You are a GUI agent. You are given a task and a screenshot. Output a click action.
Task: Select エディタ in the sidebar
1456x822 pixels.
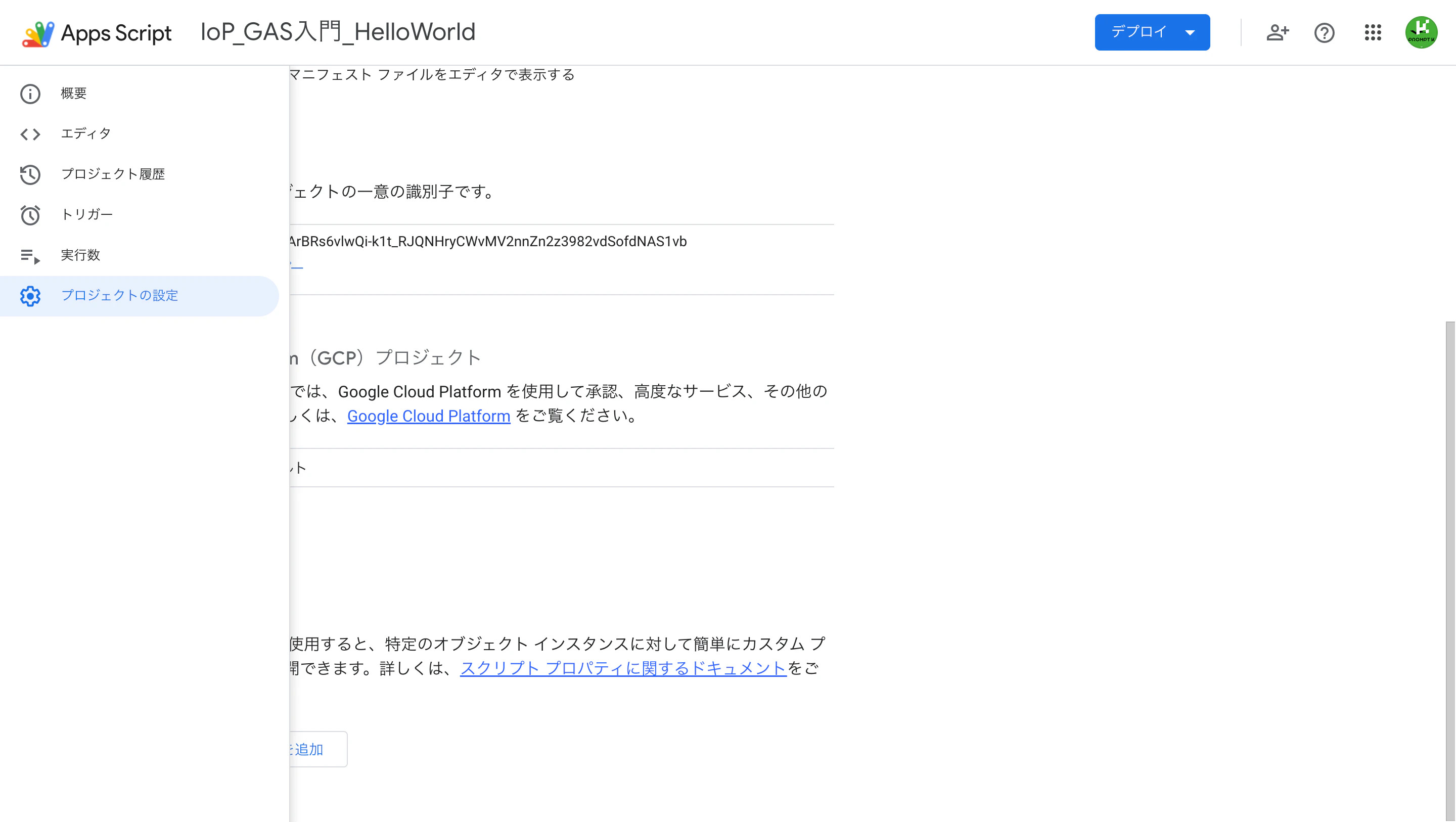click(x=139, y=134)
